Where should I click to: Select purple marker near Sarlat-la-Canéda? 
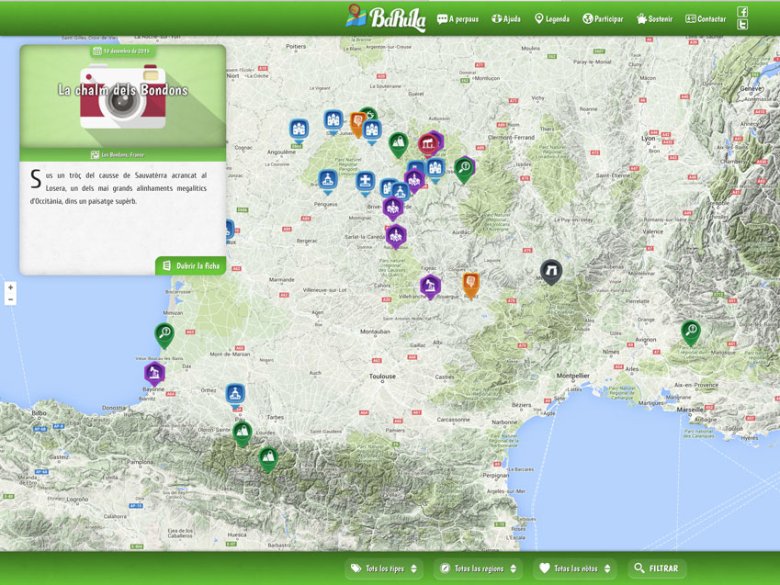coord(396,237)
